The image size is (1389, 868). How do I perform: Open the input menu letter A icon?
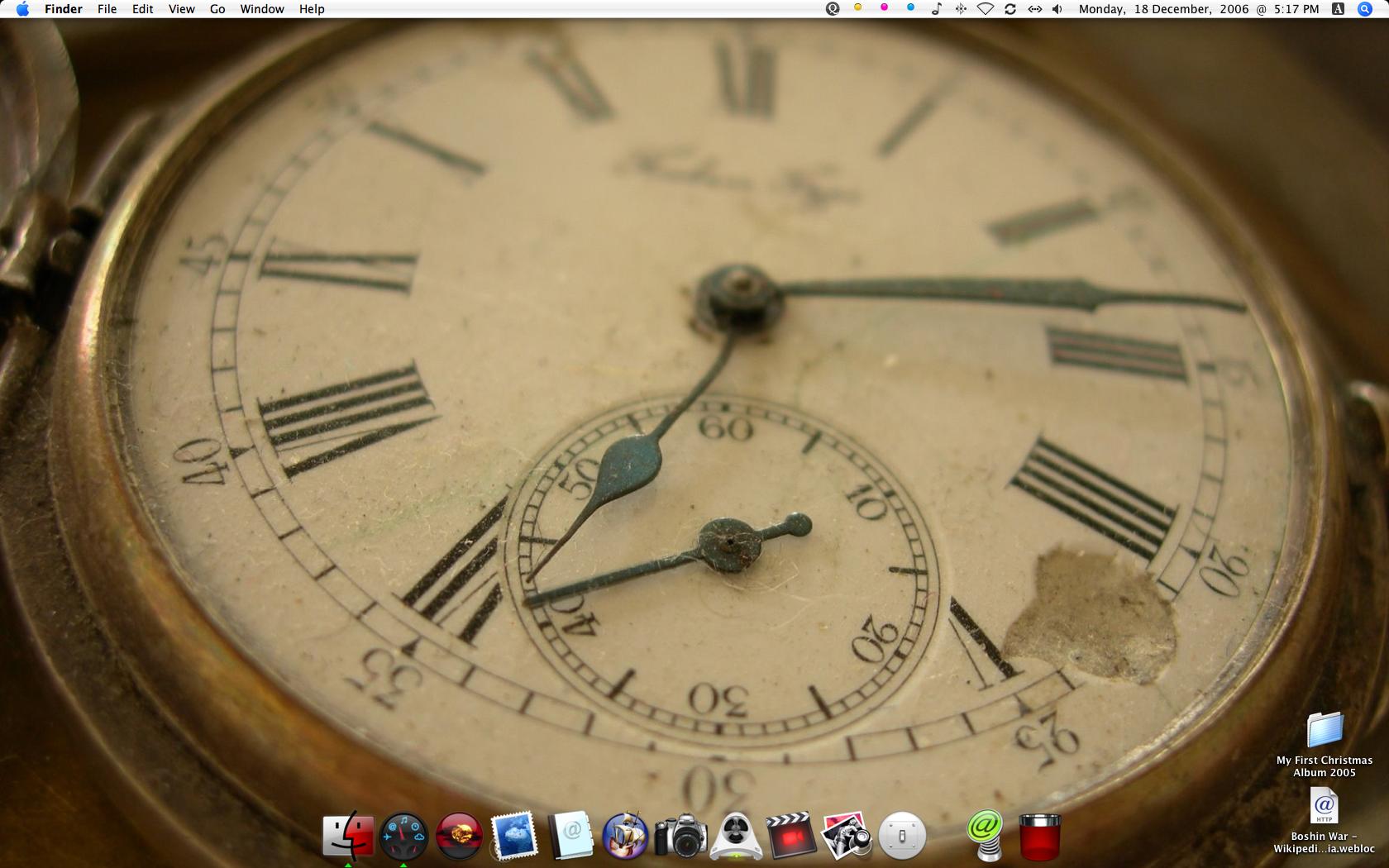pyautogui.click(x=1339, y=9)
